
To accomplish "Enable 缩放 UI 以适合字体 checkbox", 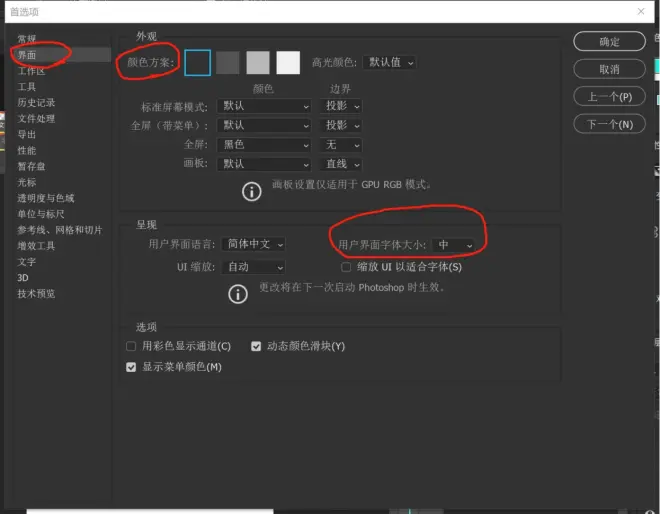I will pos(346,267).
